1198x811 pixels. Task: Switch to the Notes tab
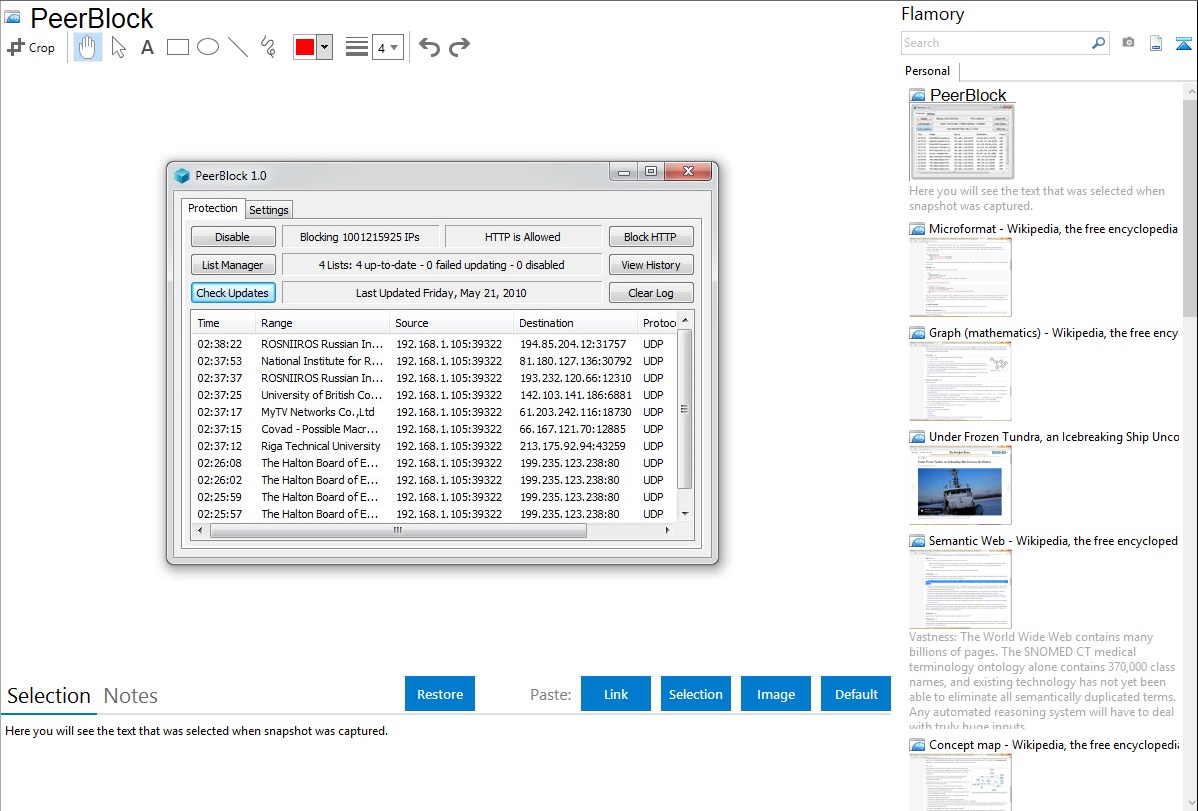[x=131, y=696]
